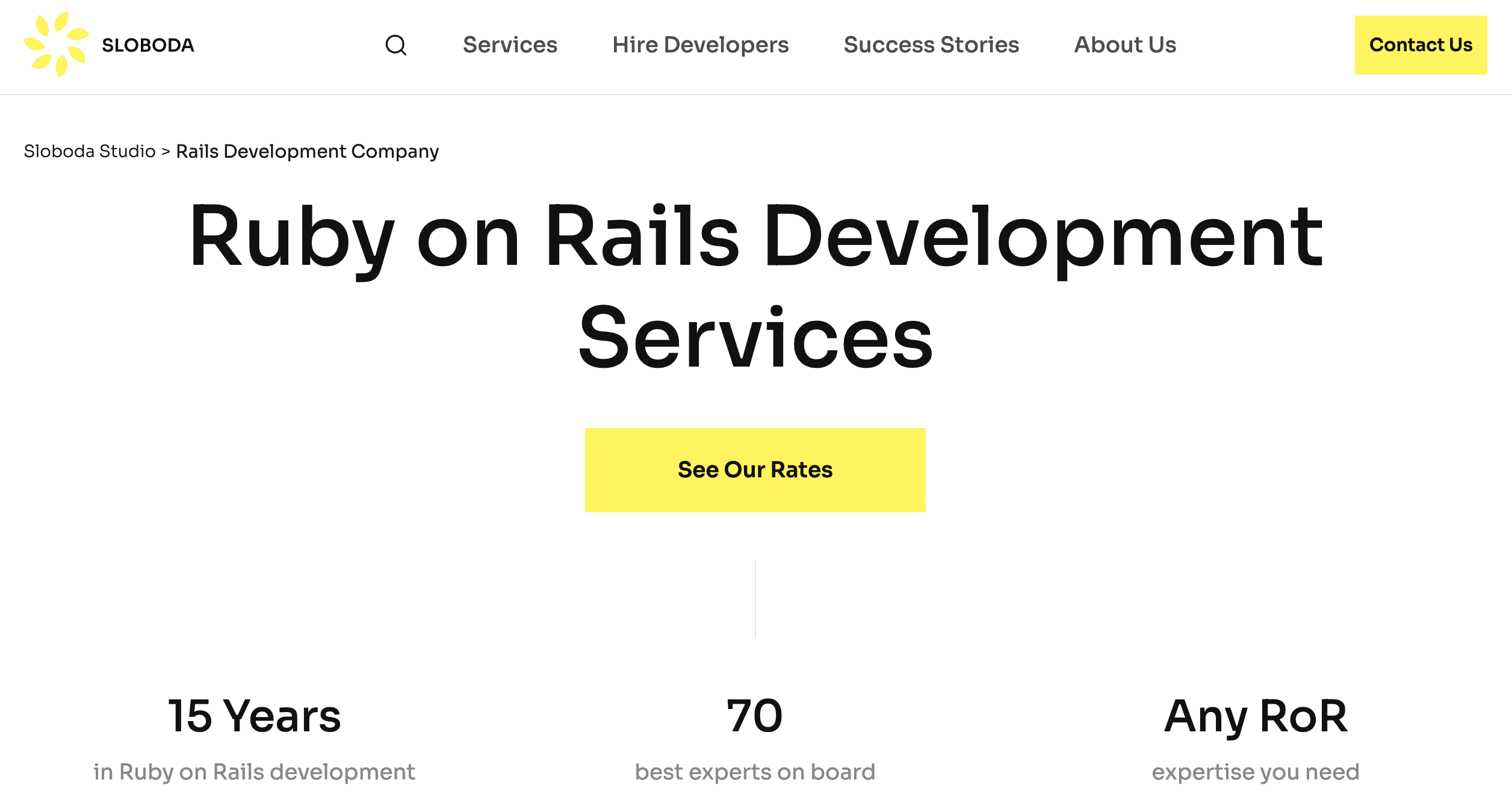
Task: Click 'expertise you need' caption
Action: click(x=1256, y=772)
